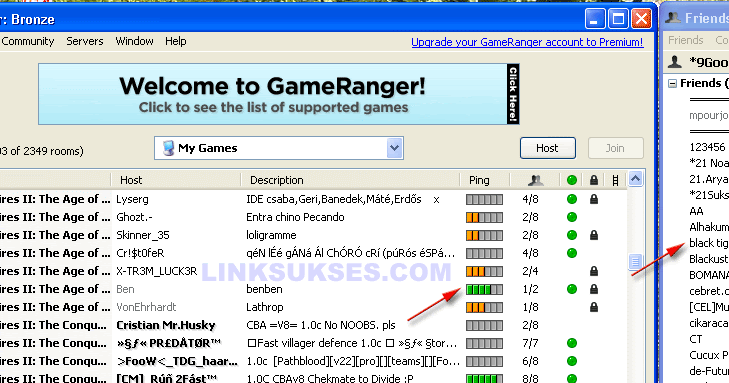Click the ping bar of Ghozt.- room
The width and height of the screenshot is (729, 383).
tap(484, 218)
